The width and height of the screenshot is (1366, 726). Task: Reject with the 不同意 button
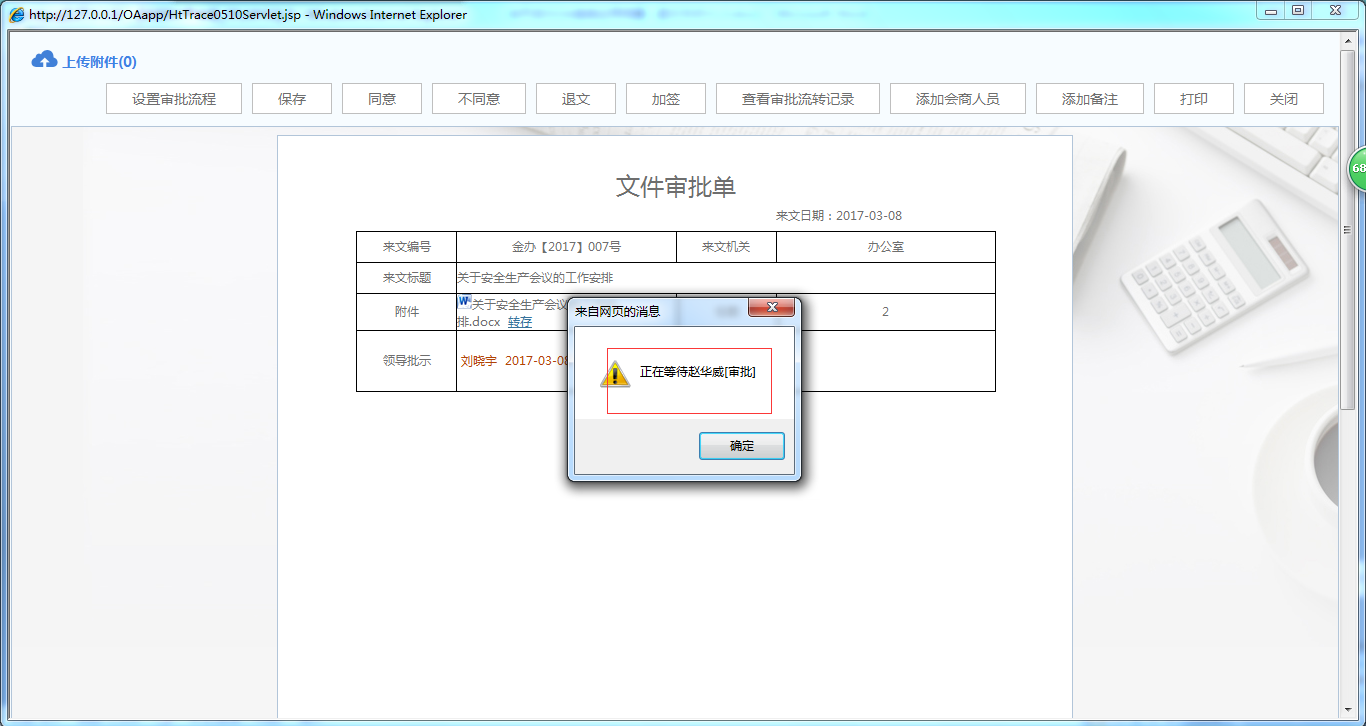pos(479,99)
